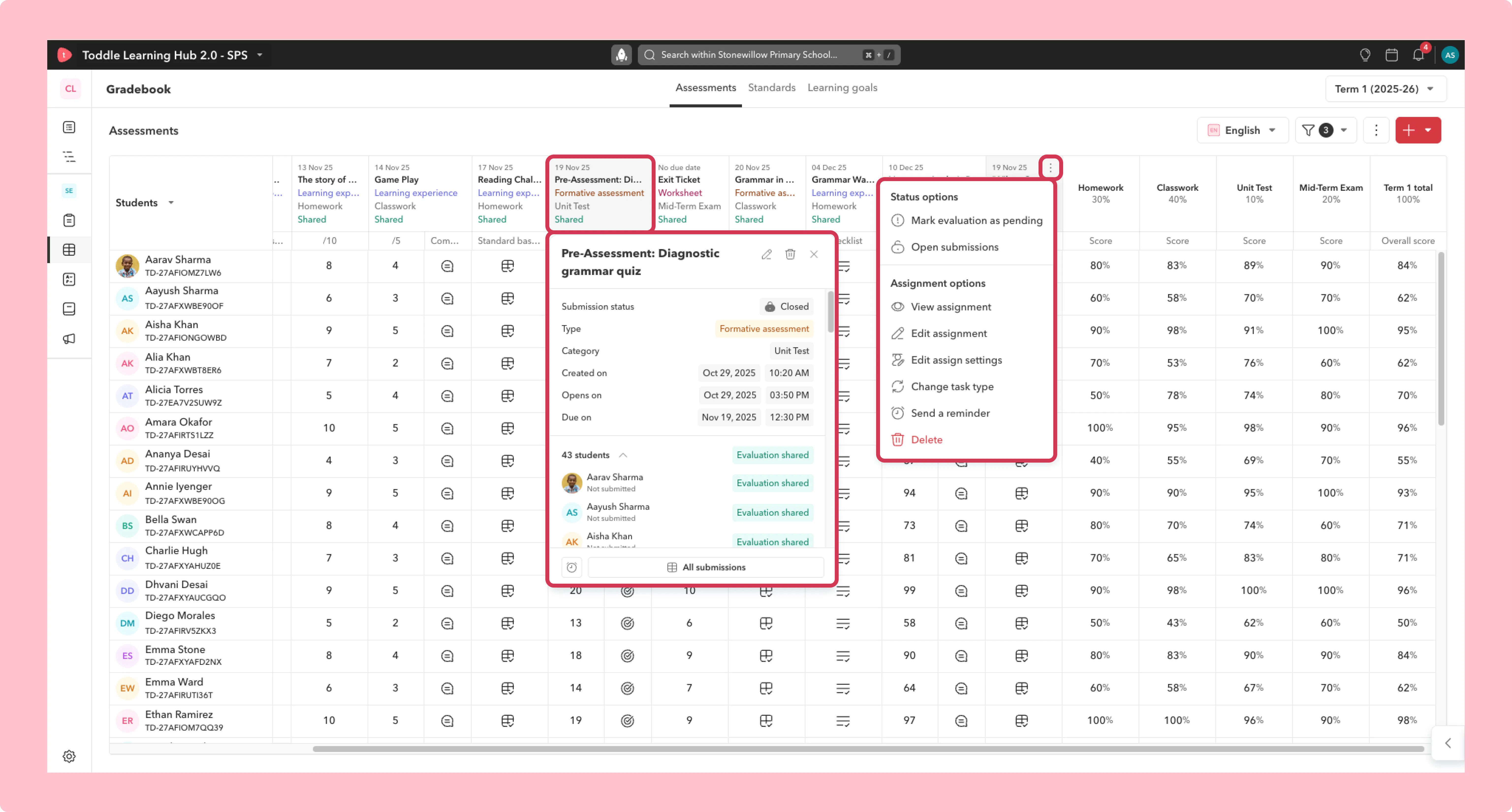The width and height of the screenshot is (1512, 812).
Task: Open the announcements megaphone sidebar icon
Action: pos(69,339)
